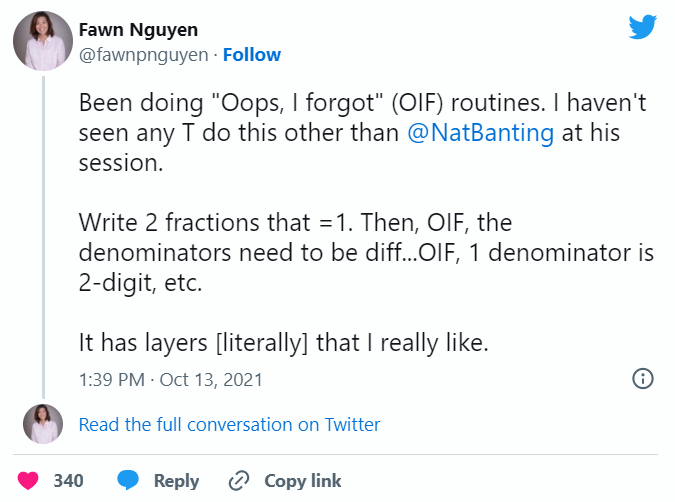Click the Copy link chain icon
Screen dimensions: 675x502
click(x=239, y=481)
